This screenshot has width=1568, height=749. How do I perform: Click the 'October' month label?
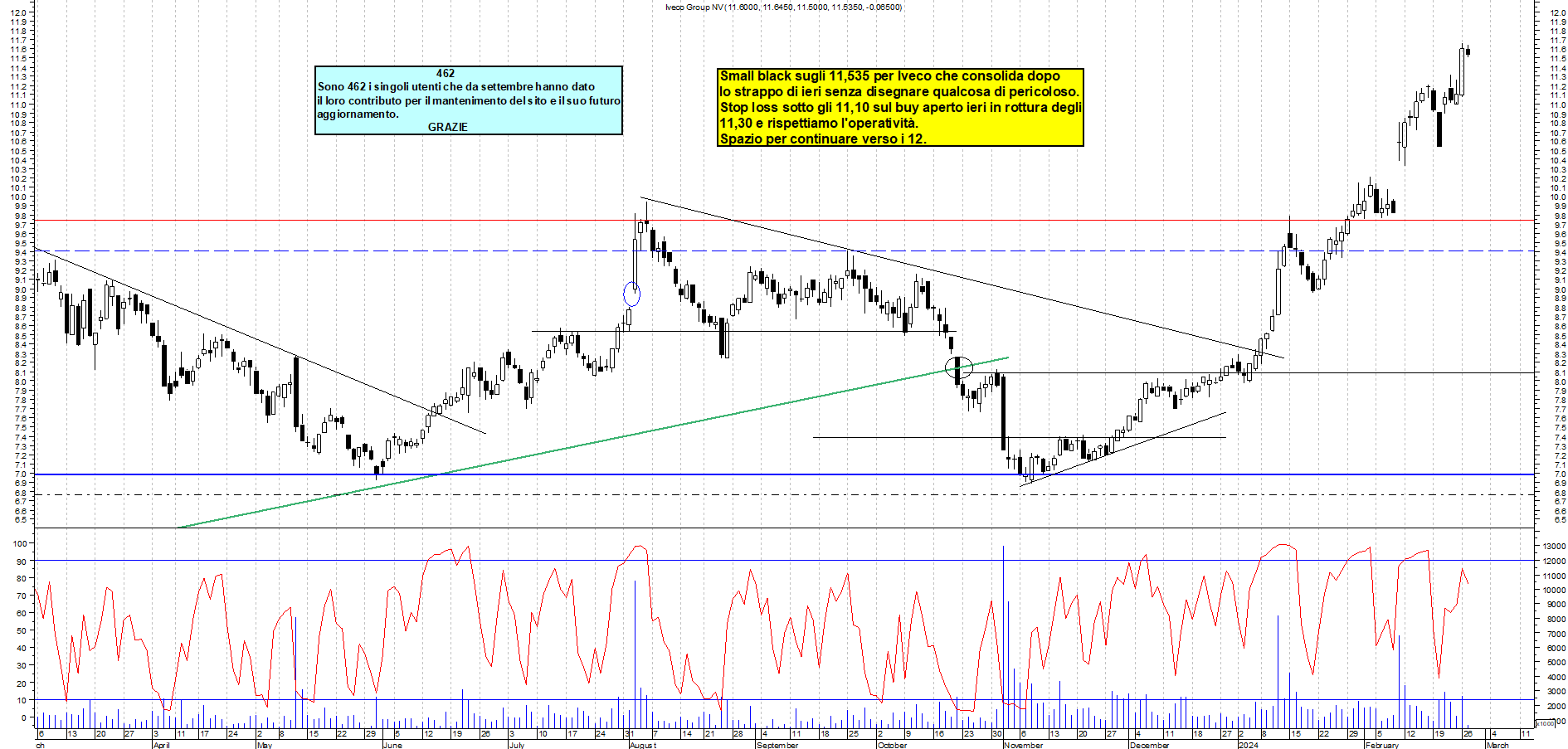tap(892, 745)
